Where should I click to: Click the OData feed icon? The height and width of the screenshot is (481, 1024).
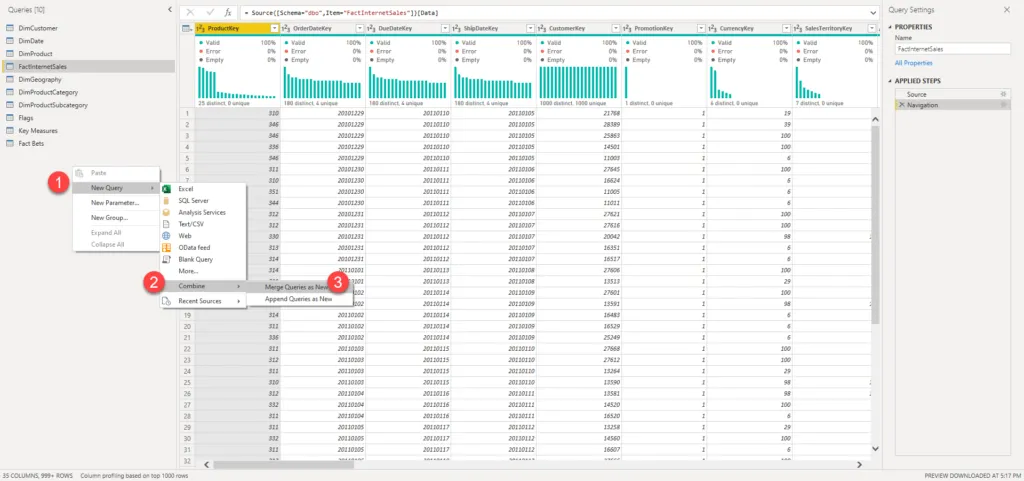(x=167, y=247)
